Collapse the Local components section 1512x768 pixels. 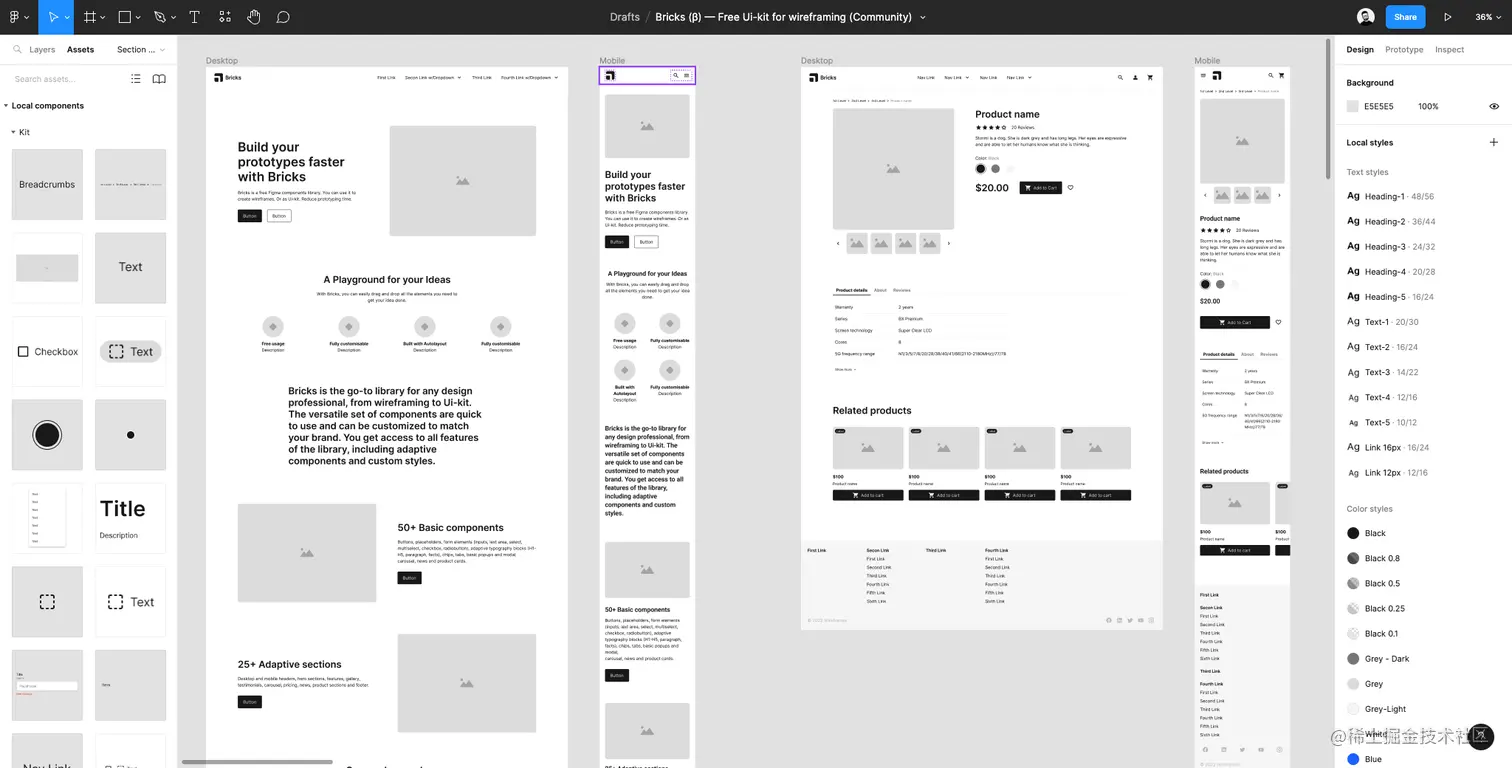(x=6, y=106)
